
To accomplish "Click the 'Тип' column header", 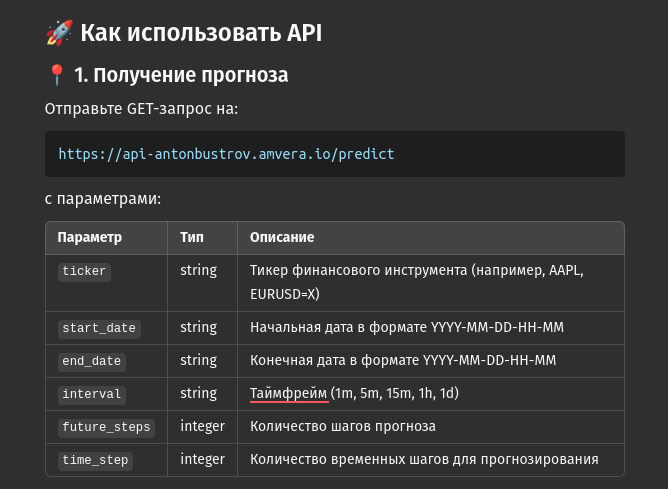I will (x=192, y=237).
